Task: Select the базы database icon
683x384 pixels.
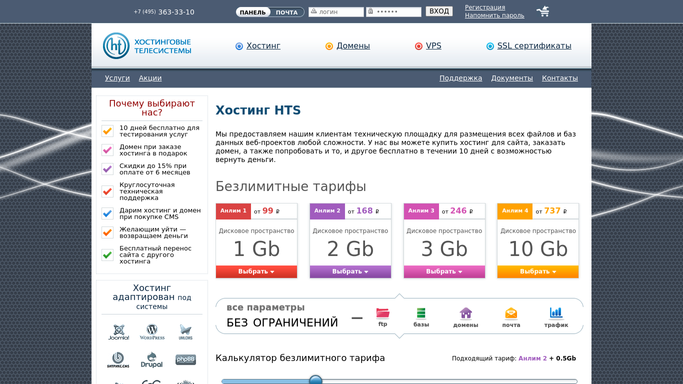Action: [x=421, y=313]
